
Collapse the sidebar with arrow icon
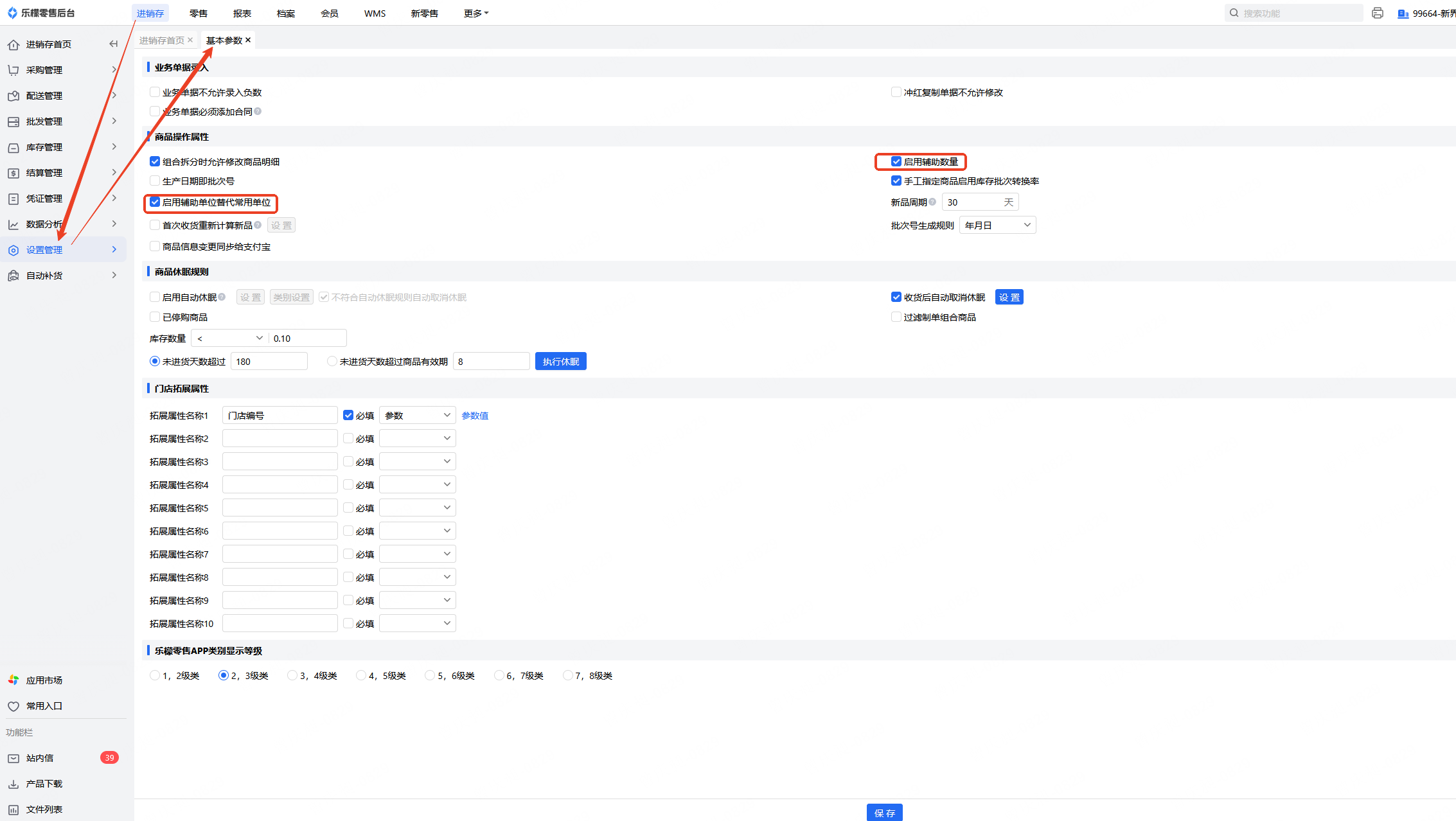[x=114, y=44]
